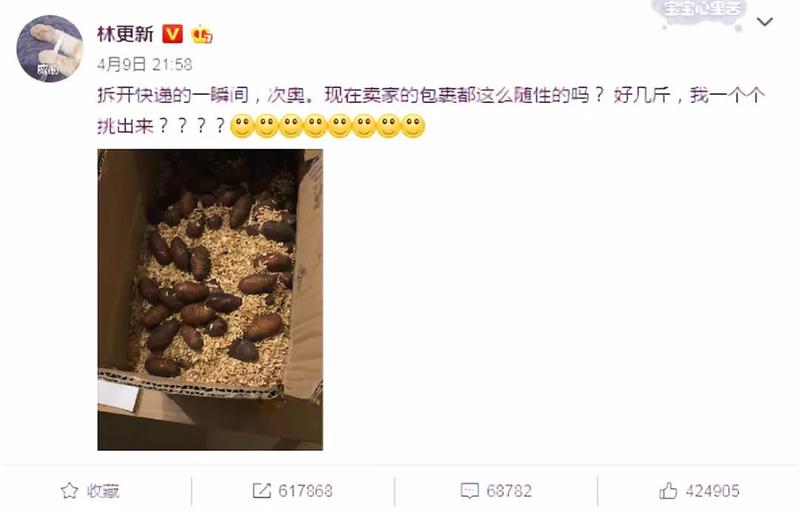Click the repost share arrow icon

pos(262,491)
